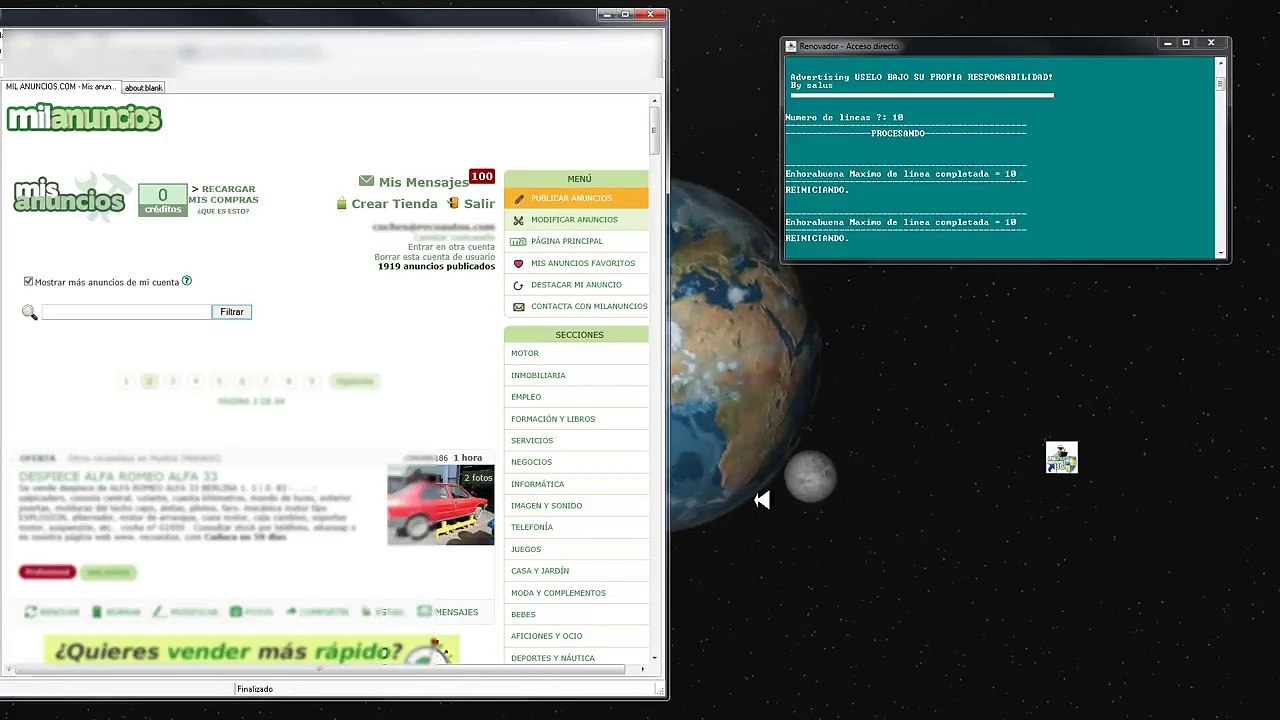This screenshot has height=720, width=1280.
Task: Click the ¿Quieres vender más rápido? banner
Action: click(251, 649)
